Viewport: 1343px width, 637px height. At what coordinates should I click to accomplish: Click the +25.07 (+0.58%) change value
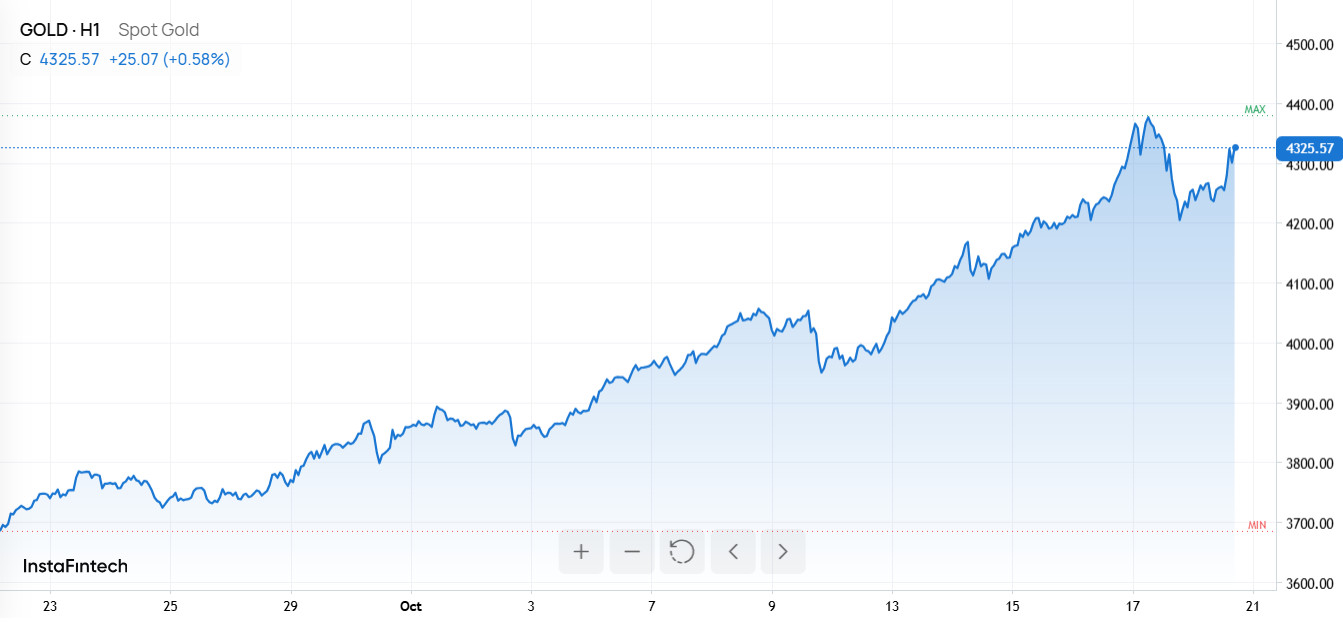(x=169, y=59)
